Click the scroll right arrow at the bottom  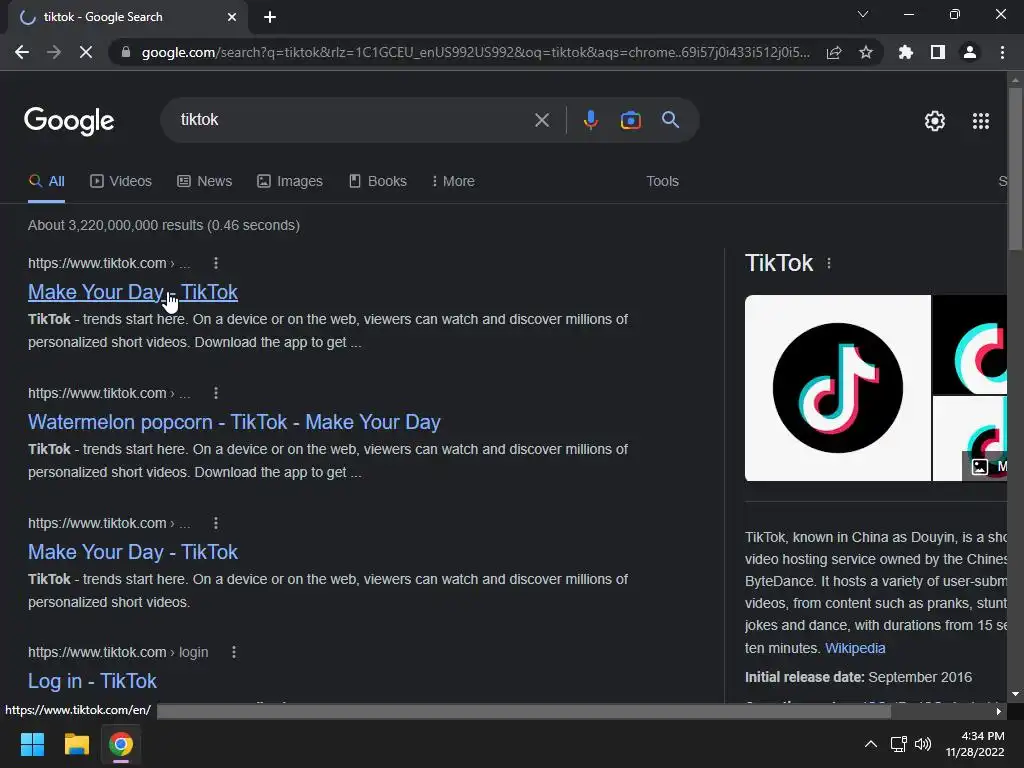(x=999, y=711)
